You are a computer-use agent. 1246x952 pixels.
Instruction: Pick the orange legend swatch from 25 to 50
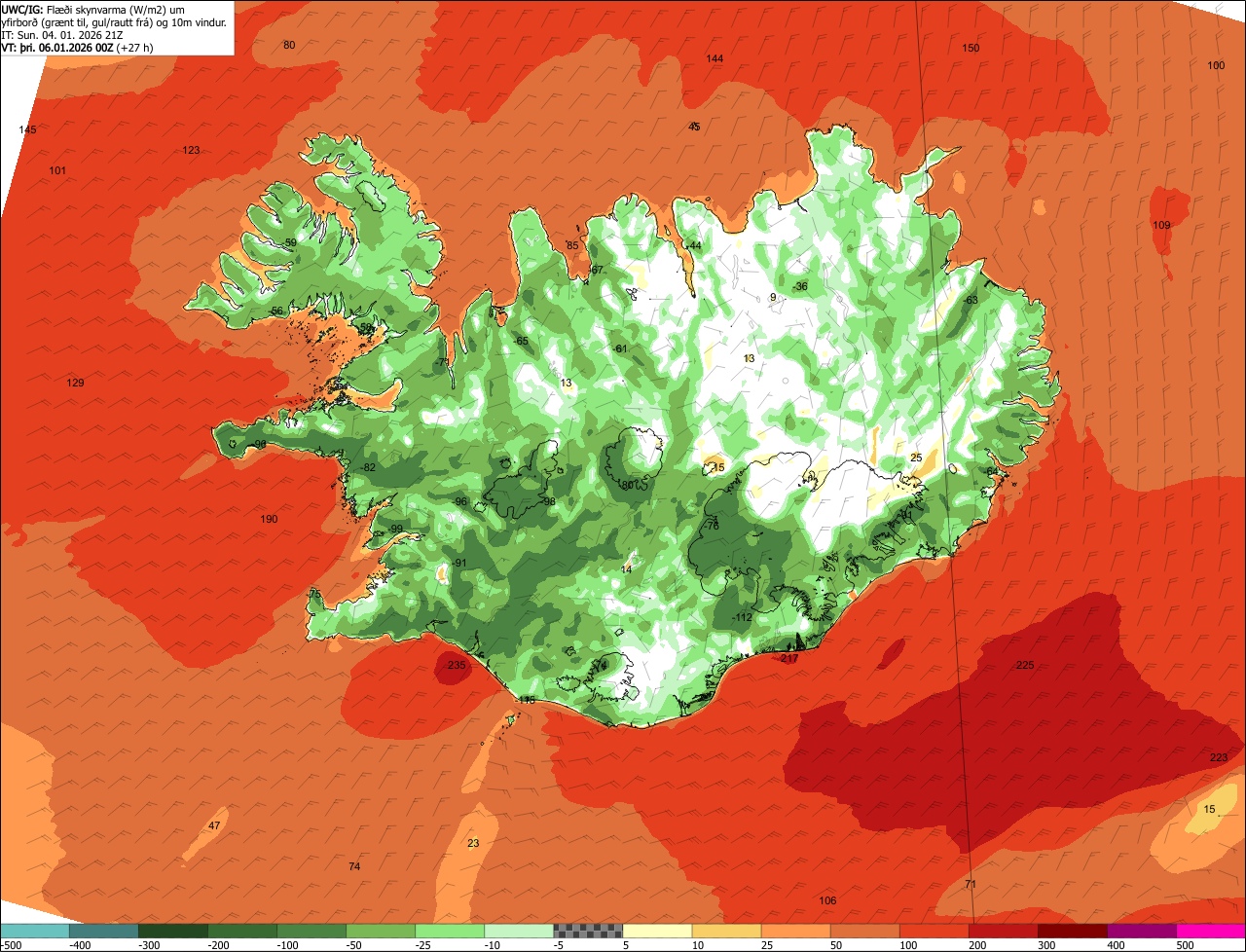click(795, 931)
